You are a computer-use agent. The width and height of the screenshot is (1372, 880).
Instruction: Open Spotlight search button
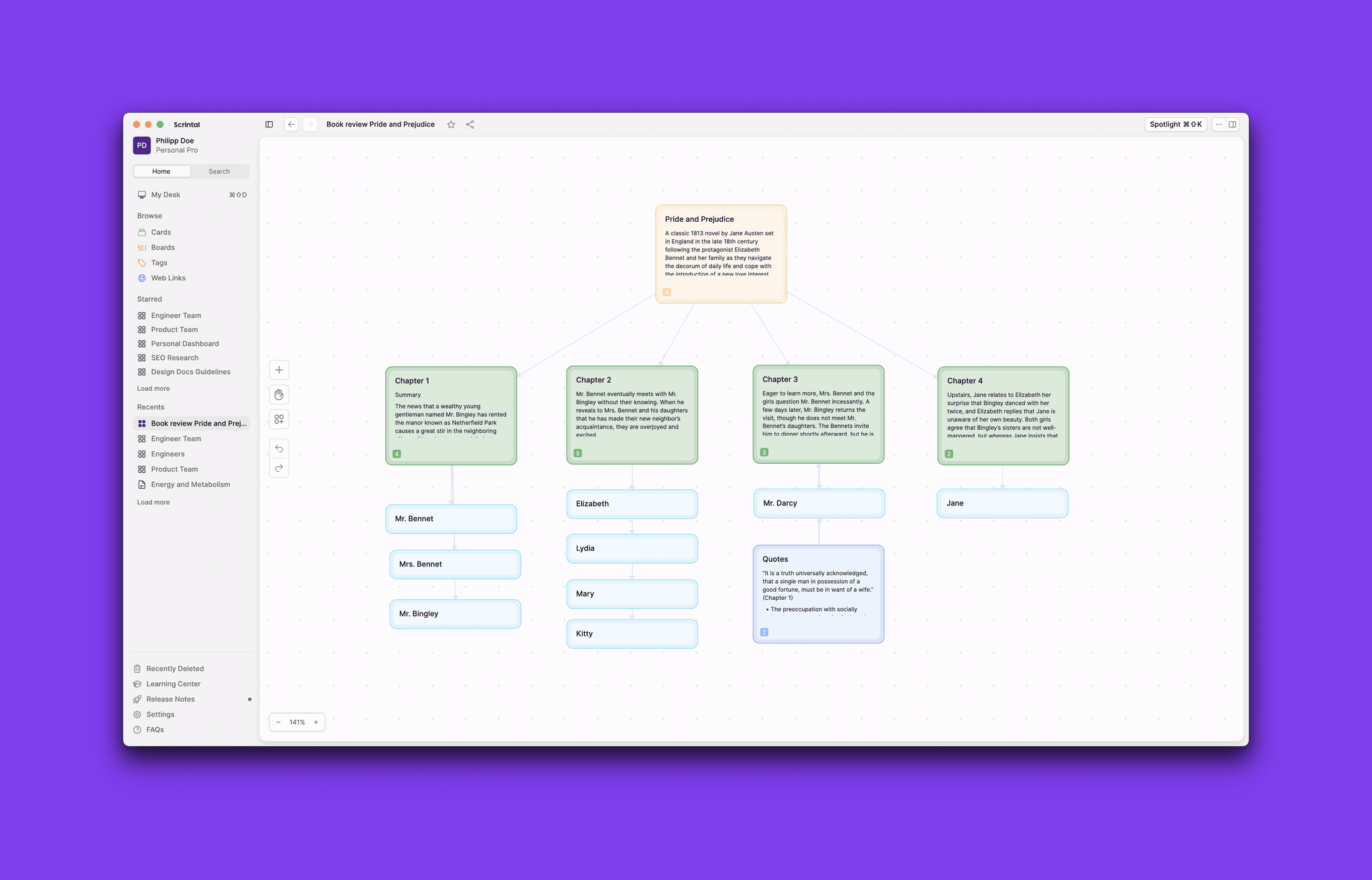(x=1175, y=125)
